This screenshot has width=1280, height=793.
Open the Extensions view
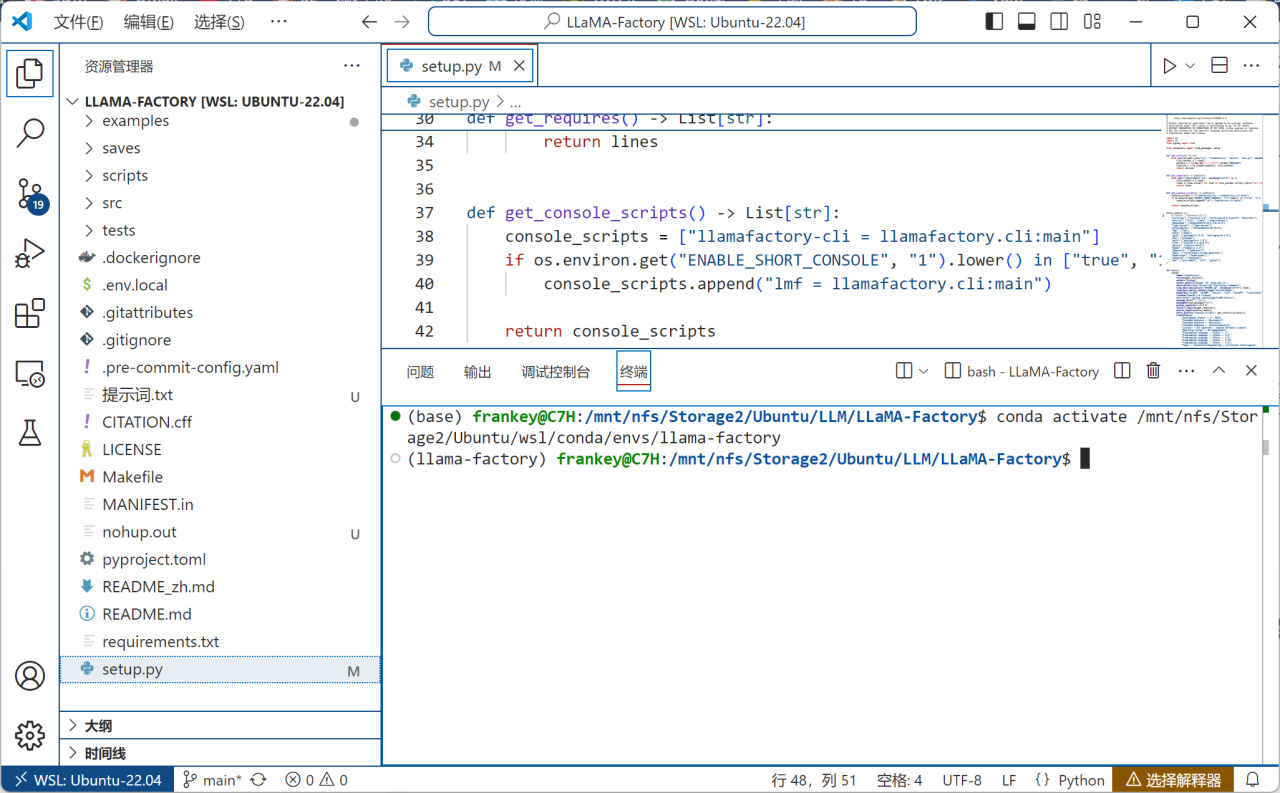(30, 314)
